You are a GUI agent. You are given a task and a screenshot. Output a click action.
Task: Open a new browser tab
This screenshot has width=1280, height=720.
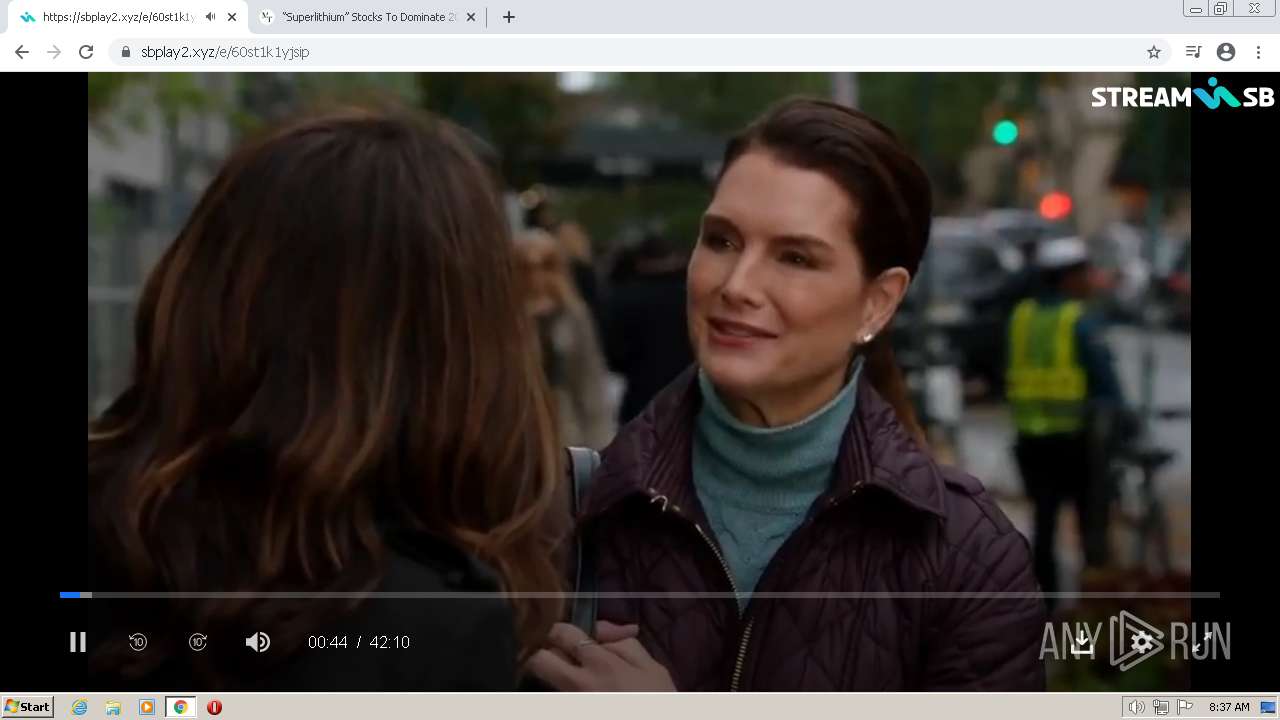508,17
